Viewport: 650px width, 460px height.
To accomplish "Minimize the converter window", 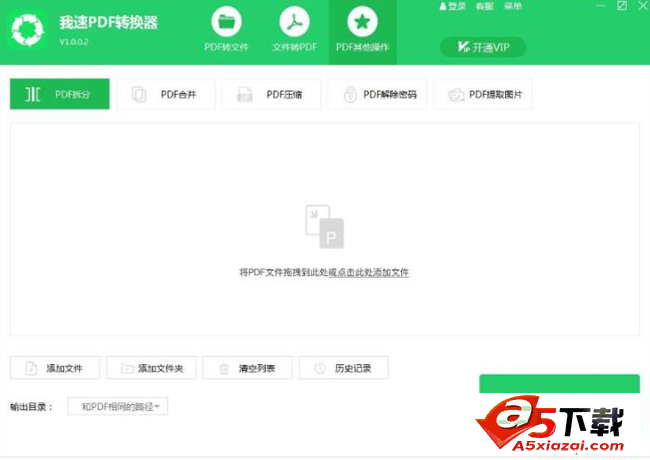I will (601, 6).
